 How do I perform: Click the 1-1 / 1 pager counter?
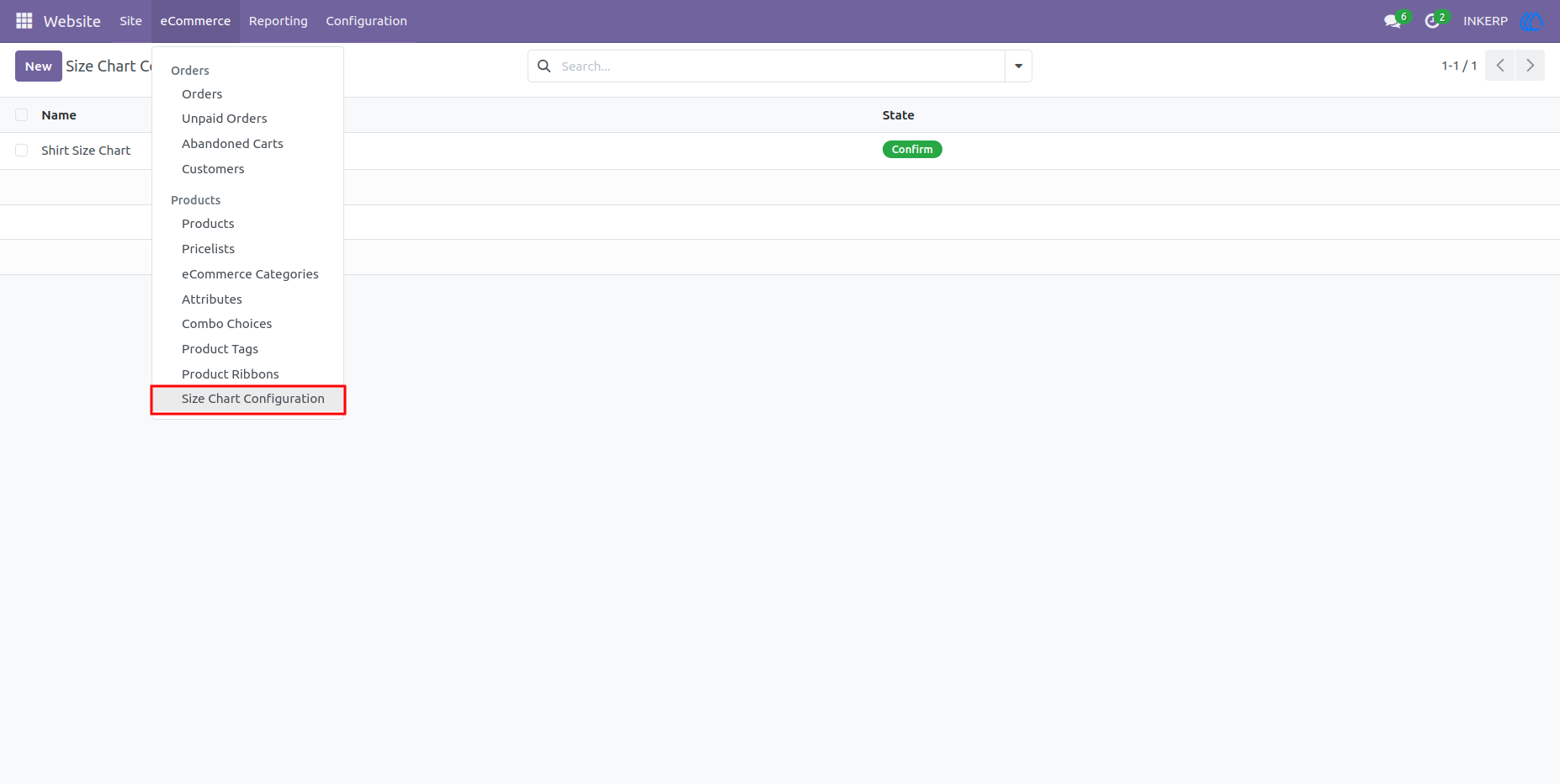tap(1459, 66)
